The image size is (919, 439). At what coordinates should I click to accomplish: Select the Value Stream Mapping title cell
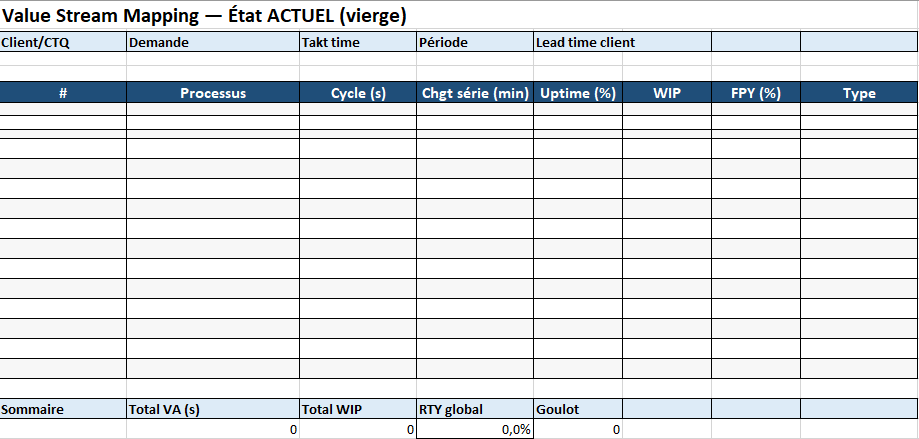click(x=204, y=17)
